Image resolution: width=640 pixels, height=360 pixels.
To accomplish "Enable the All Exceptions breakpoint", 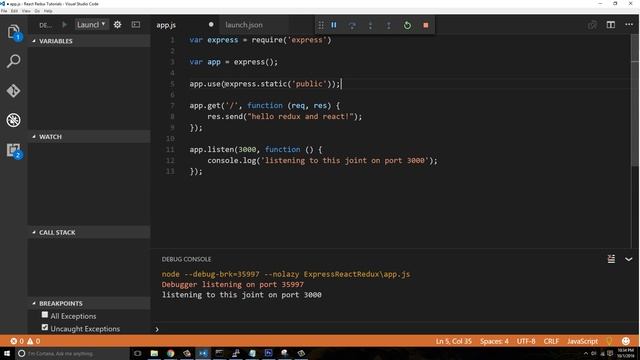I will [45, 315].
